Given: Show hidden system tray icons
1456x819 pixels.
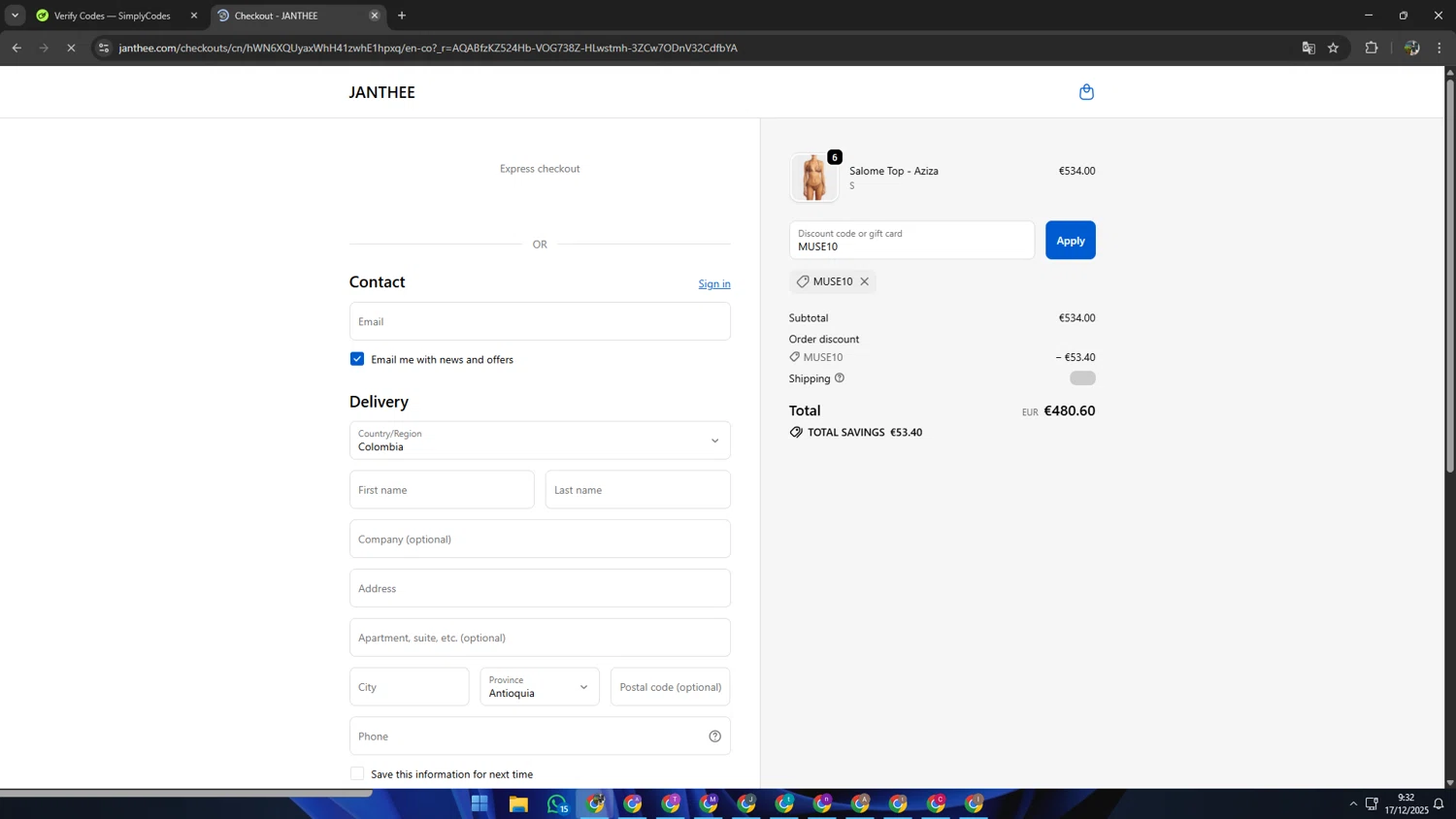Looking at the screenshot, I should tap(1353, 803).
